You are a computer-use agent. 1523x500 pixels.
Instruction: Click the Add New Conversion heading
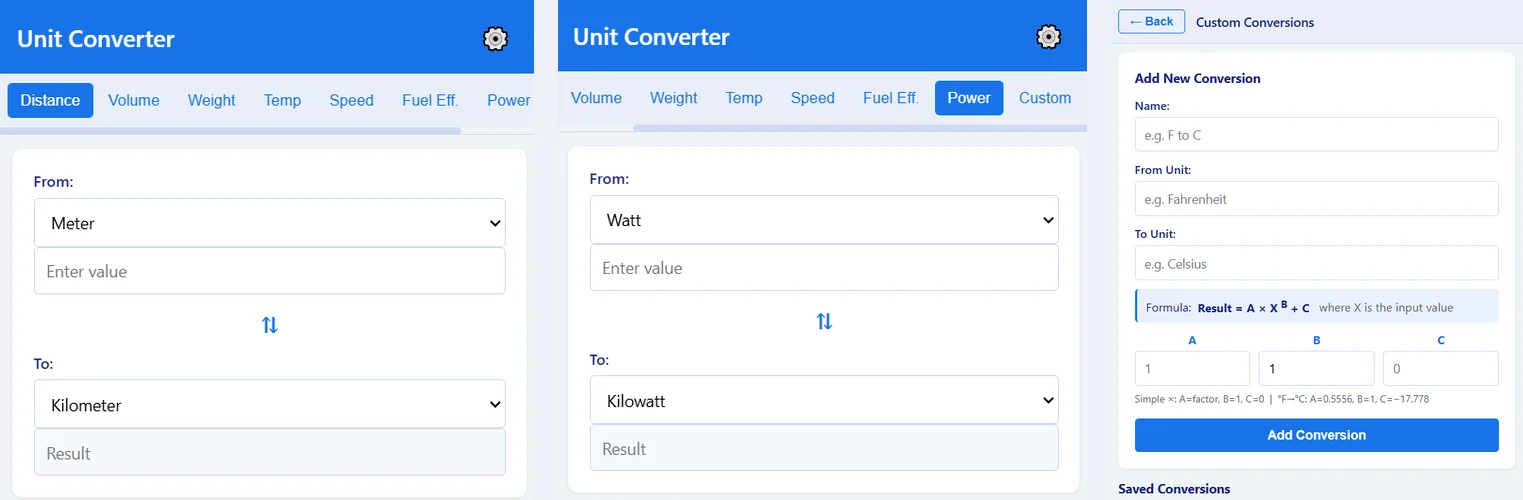1197,78
